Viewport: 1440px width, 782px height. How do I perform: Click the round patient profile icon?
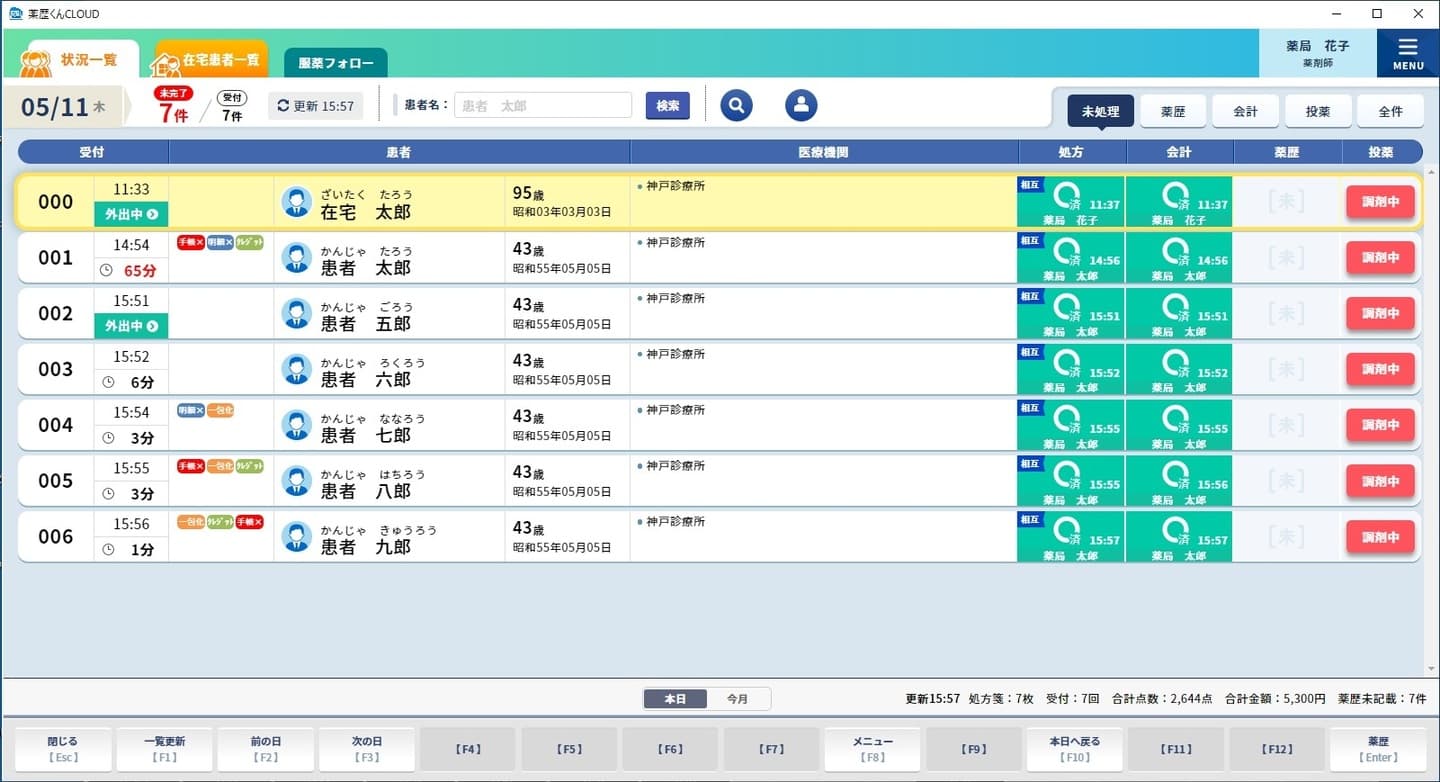coord(801,105)
